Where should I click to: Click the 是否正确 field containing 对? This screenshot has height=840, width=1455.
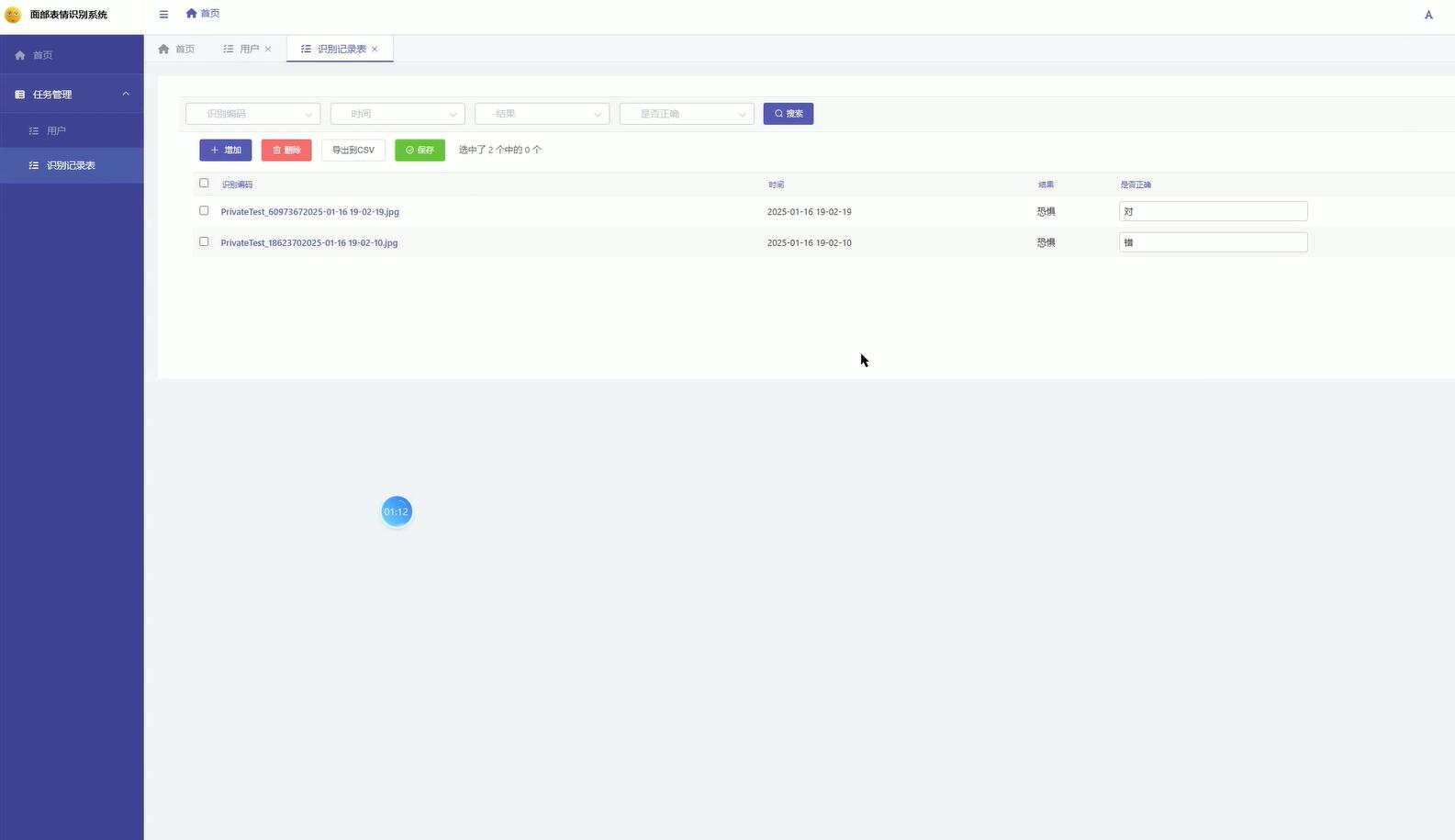1213,212
